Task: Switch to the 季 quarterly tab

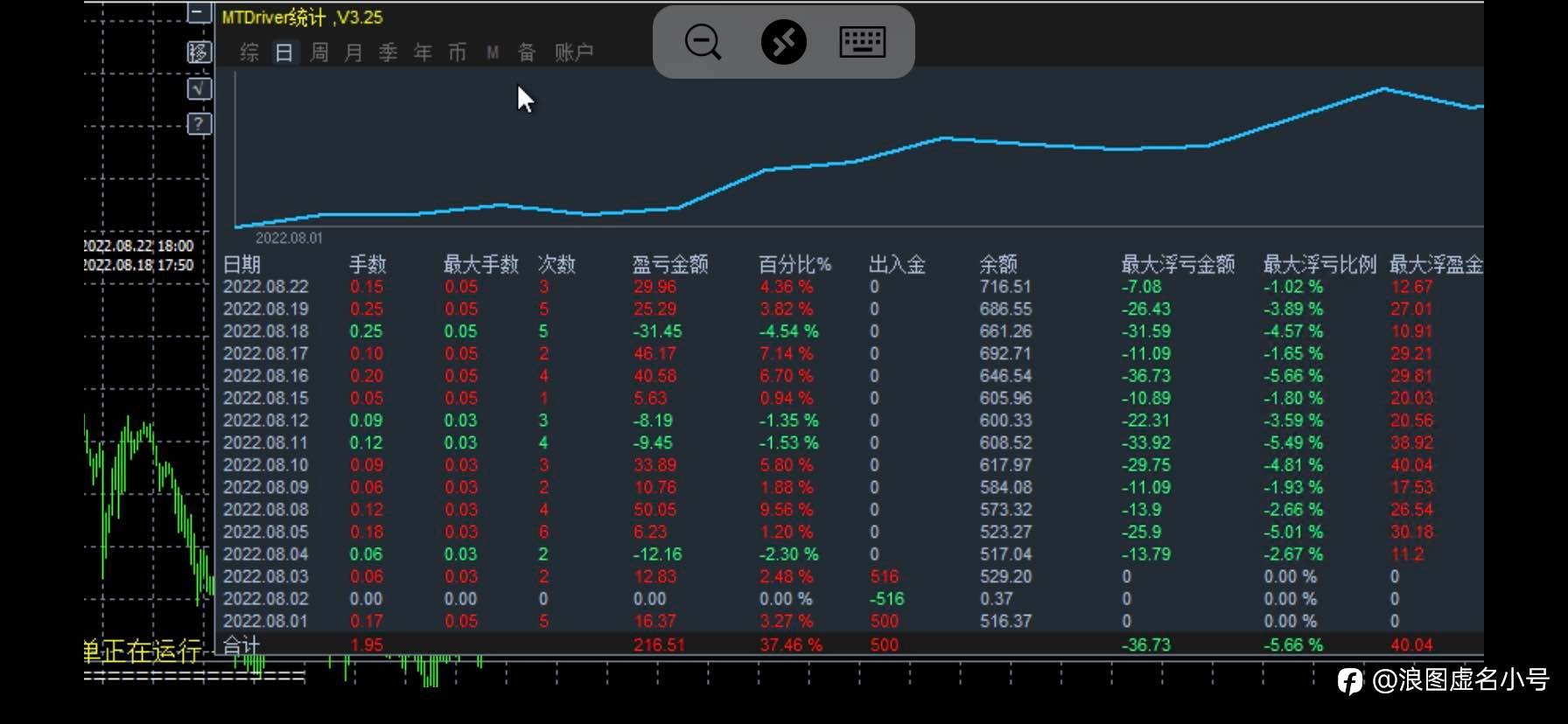Action: point(388,52)
